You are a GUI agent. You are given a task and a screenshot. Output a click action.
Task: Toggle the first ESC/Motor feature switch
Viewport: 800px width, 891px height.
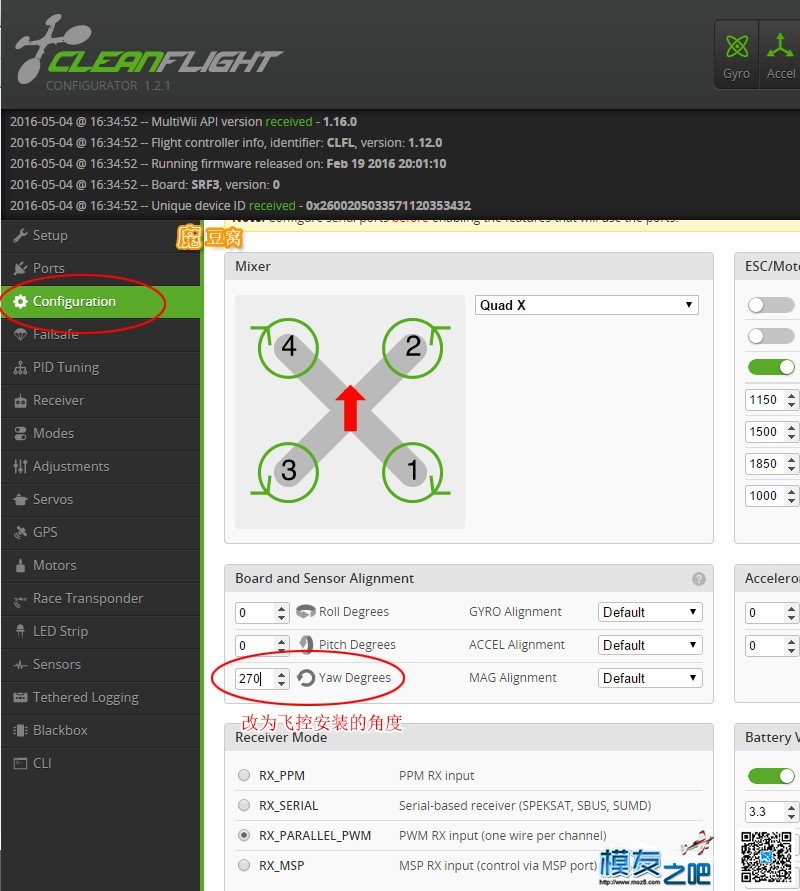tap(771, 305)
